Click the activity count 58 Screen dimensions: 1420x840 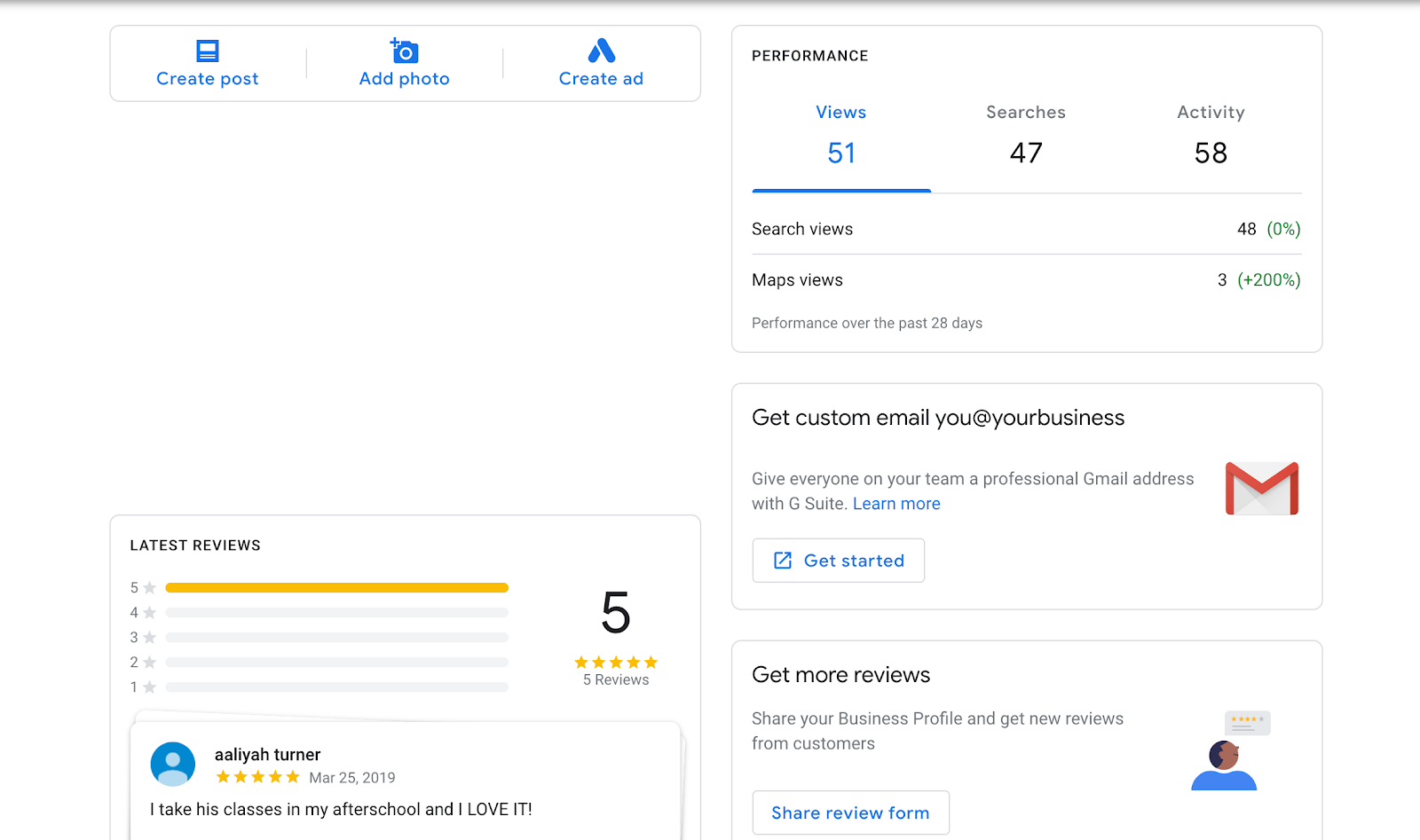coord(1211,153)
